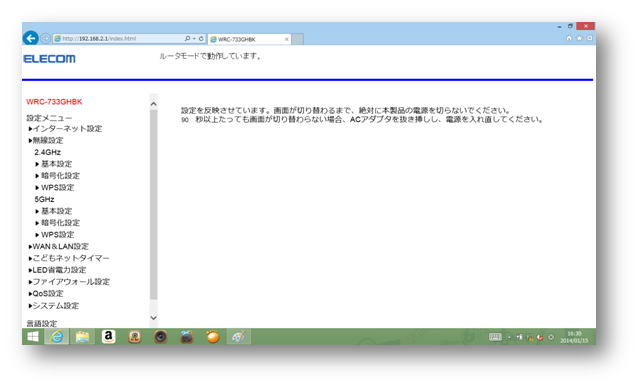Screen dimensions: 638x387
Task: Click the ELECOM logo
Action: (49, 59)
